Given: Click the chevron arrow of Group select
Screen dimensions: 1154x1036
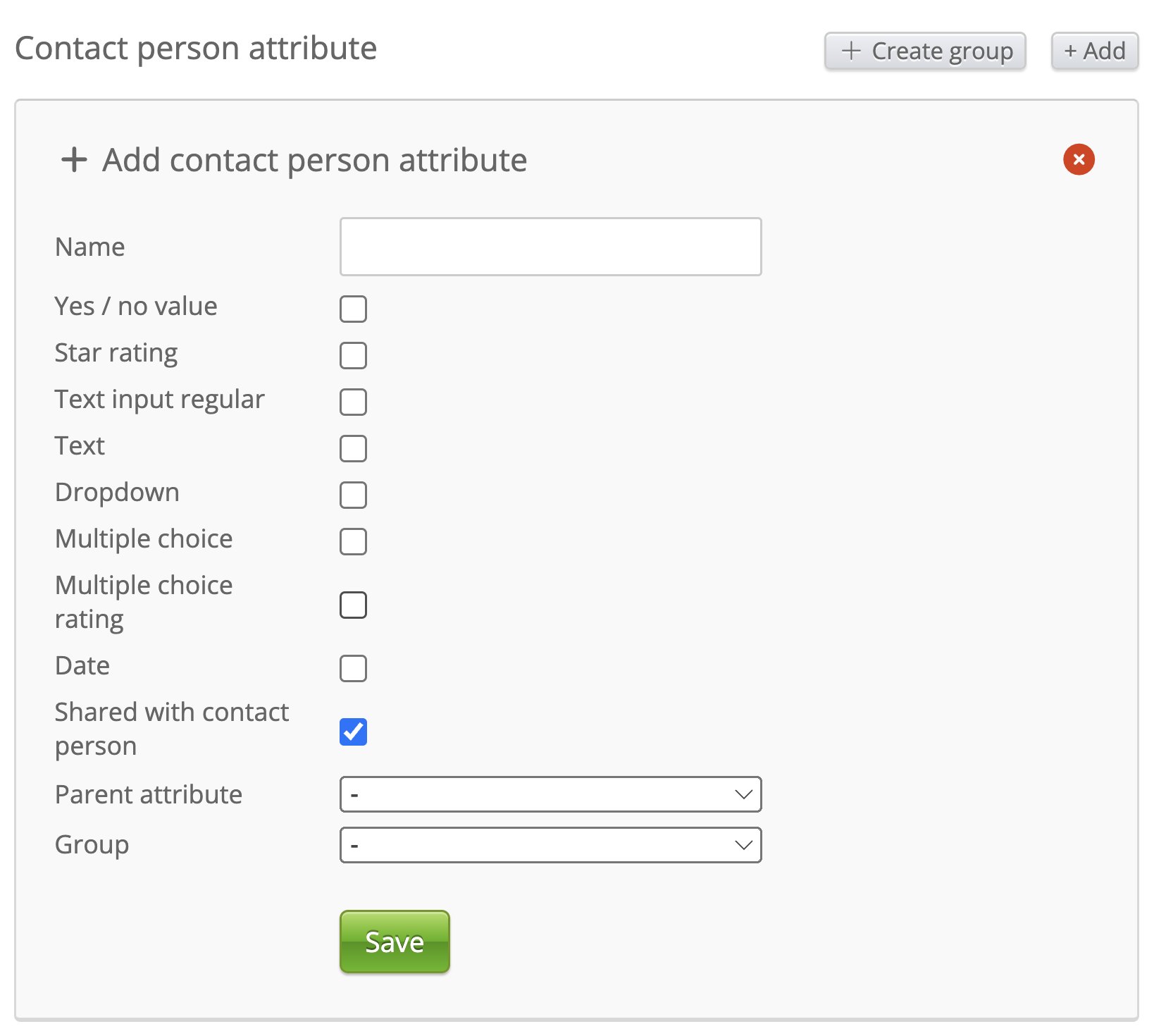Looking at the screenshot, I should coord(743,845).
